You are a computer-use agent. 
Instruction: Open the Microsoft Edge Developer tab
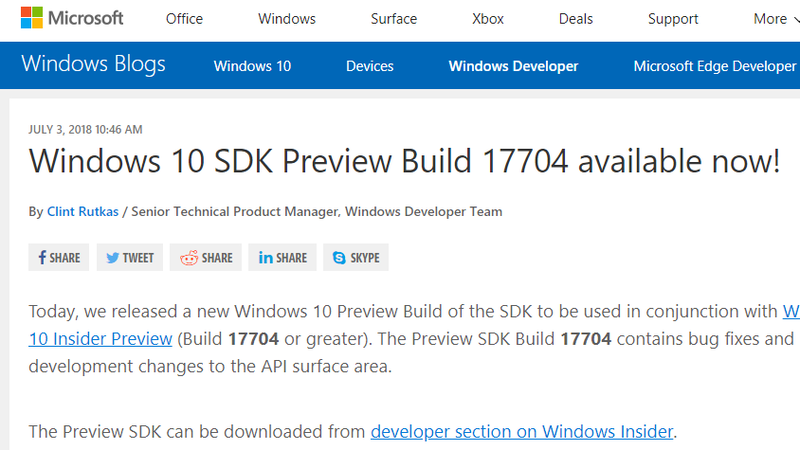pos(715,66)
